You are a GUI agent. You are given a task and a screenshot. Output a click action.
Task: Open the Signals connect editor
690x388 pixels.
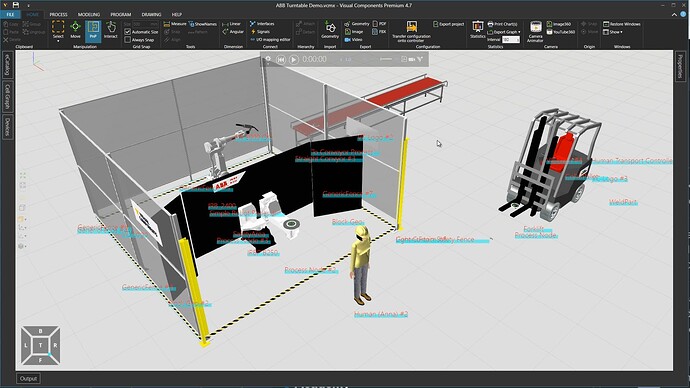click(260, 32)
